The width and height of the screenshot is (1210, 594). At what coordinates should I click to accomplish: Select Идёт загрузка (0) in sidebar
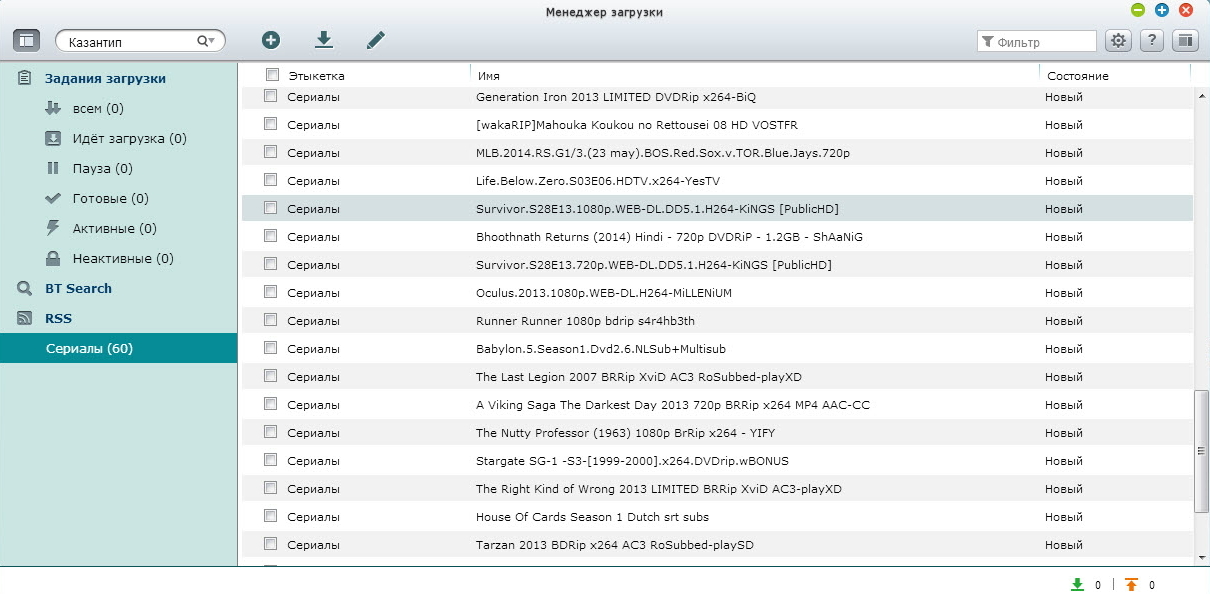129,138
